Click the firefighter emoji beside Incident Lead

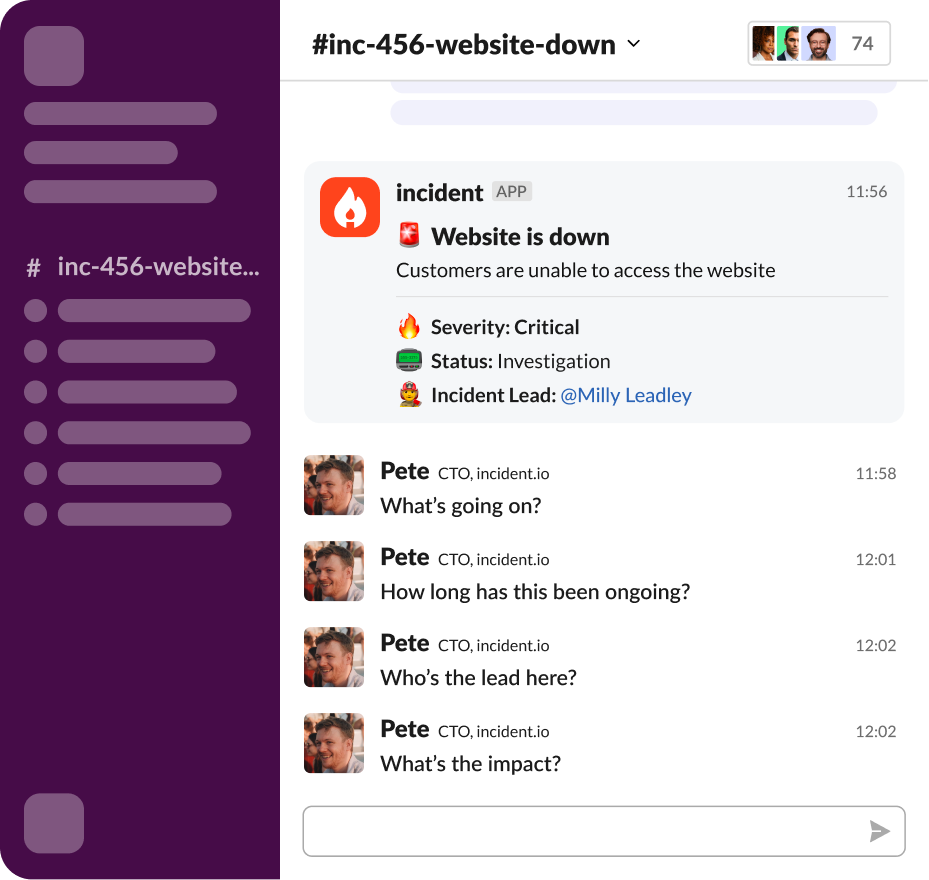(x=409, y=394)
